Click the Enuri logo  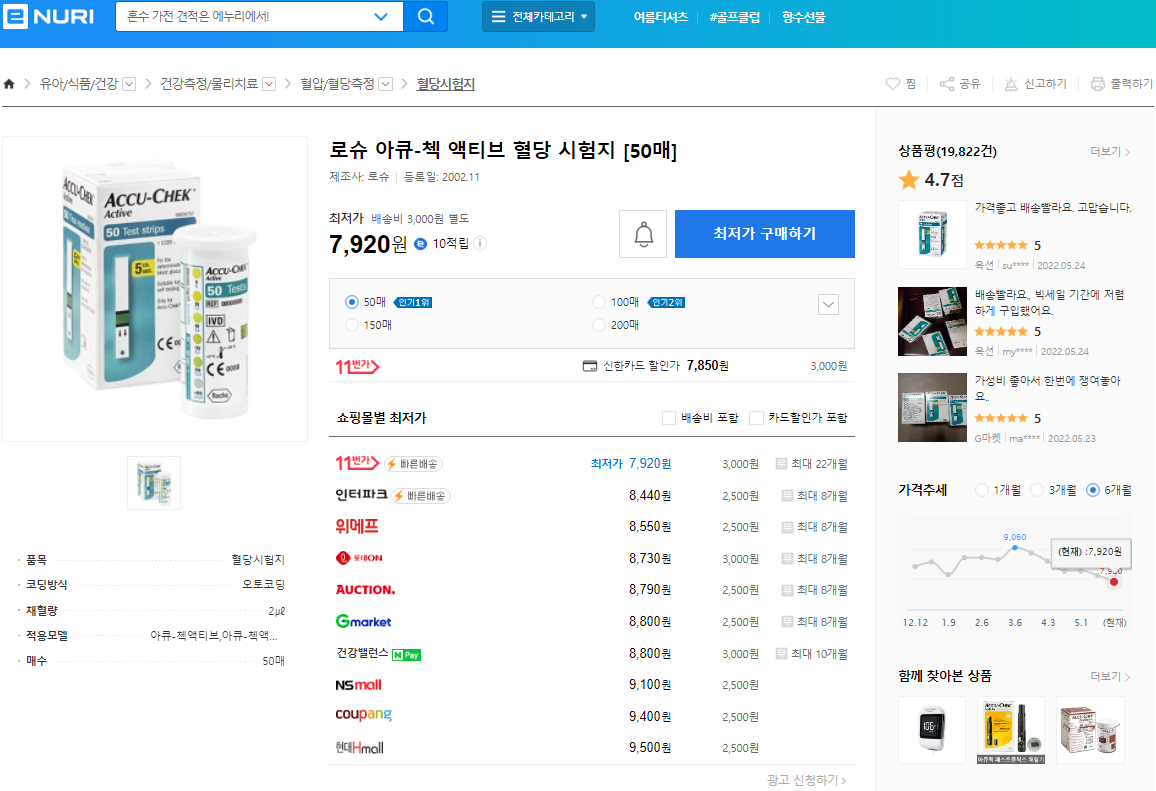pyautogui.click(x=49, y=15)
